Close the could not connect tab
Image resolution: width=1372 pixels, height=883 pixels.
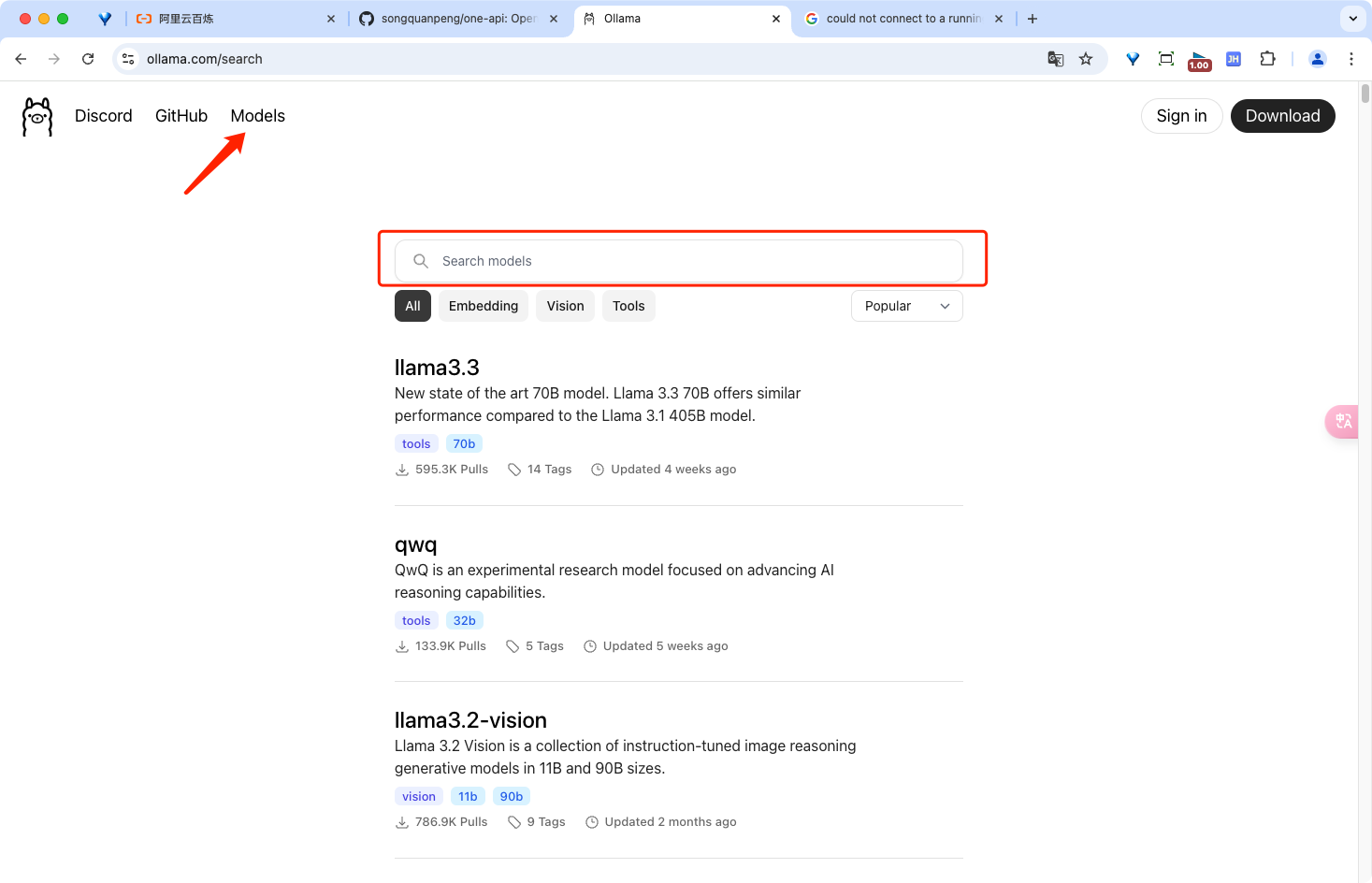coord(999,19)
